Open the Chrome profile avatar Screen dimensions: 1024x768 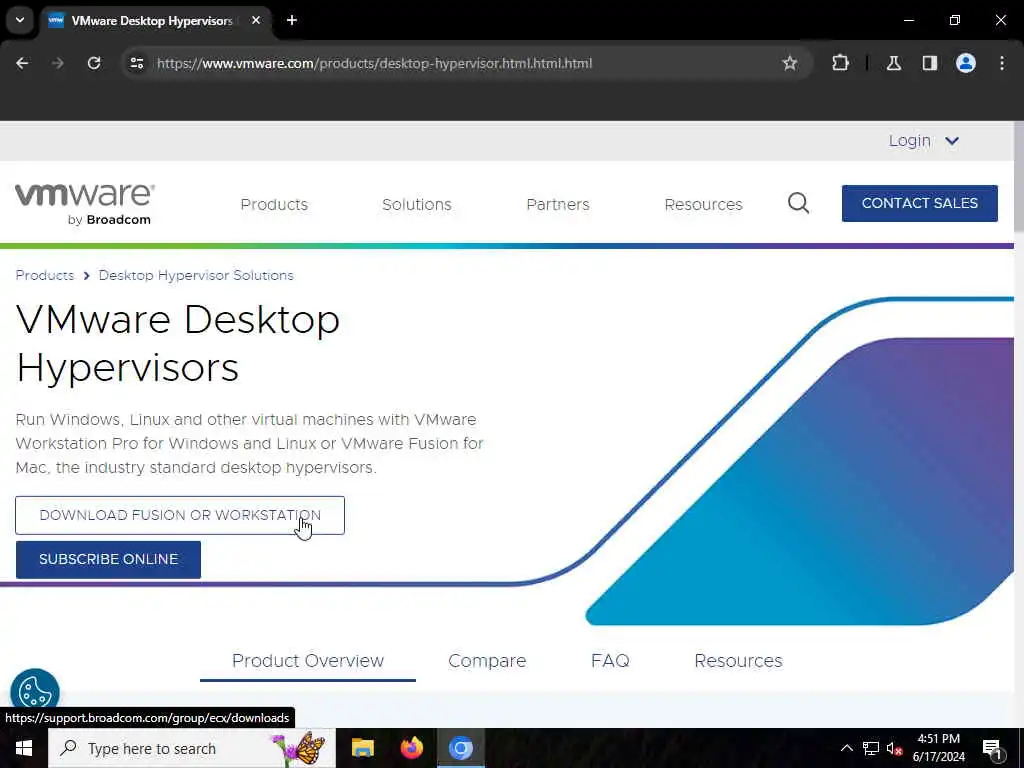[x=966, y=63]
